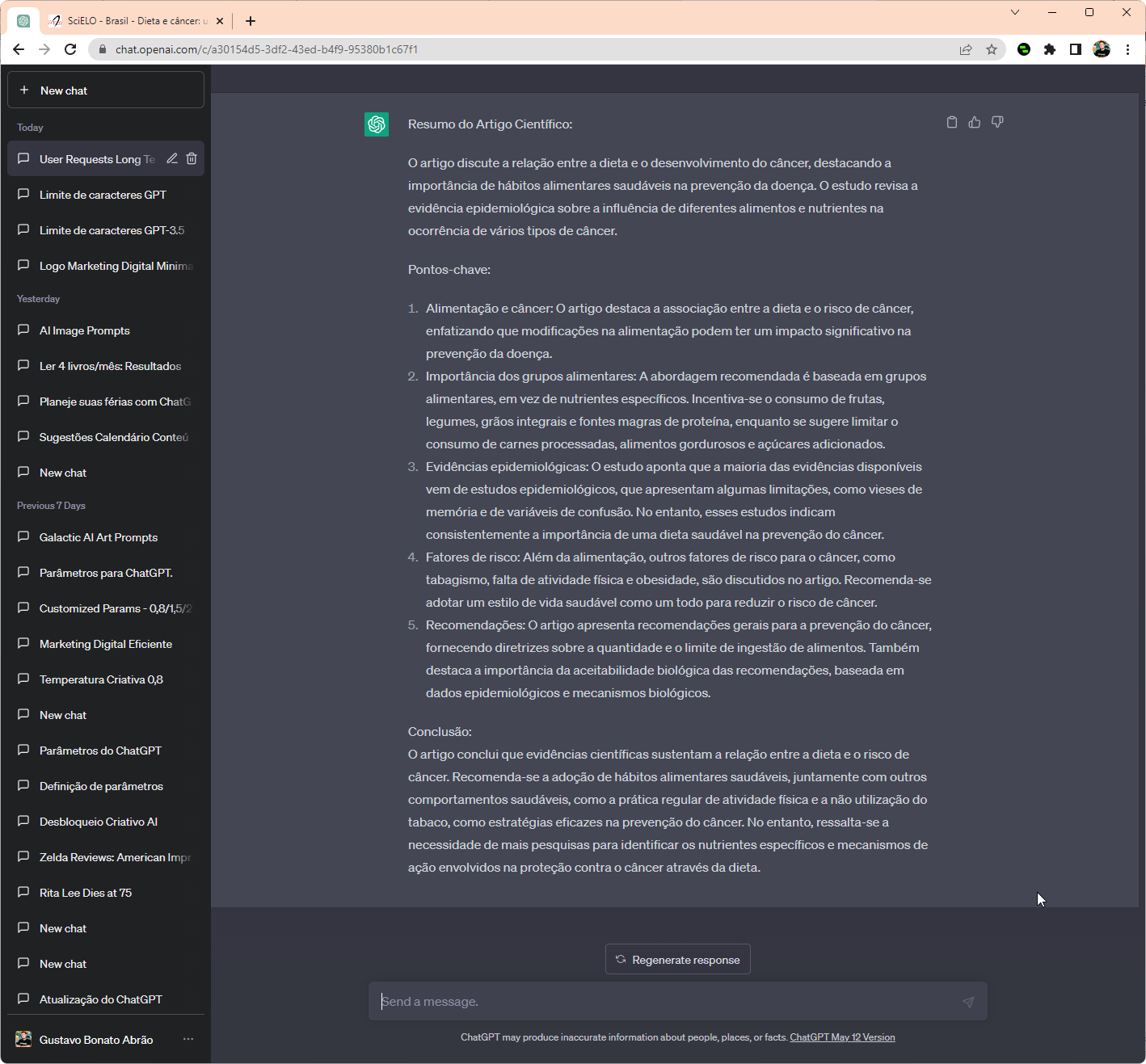1146x1064 pixels.
Task: Start a New chat from sidebar button
Action: (106, 90)
